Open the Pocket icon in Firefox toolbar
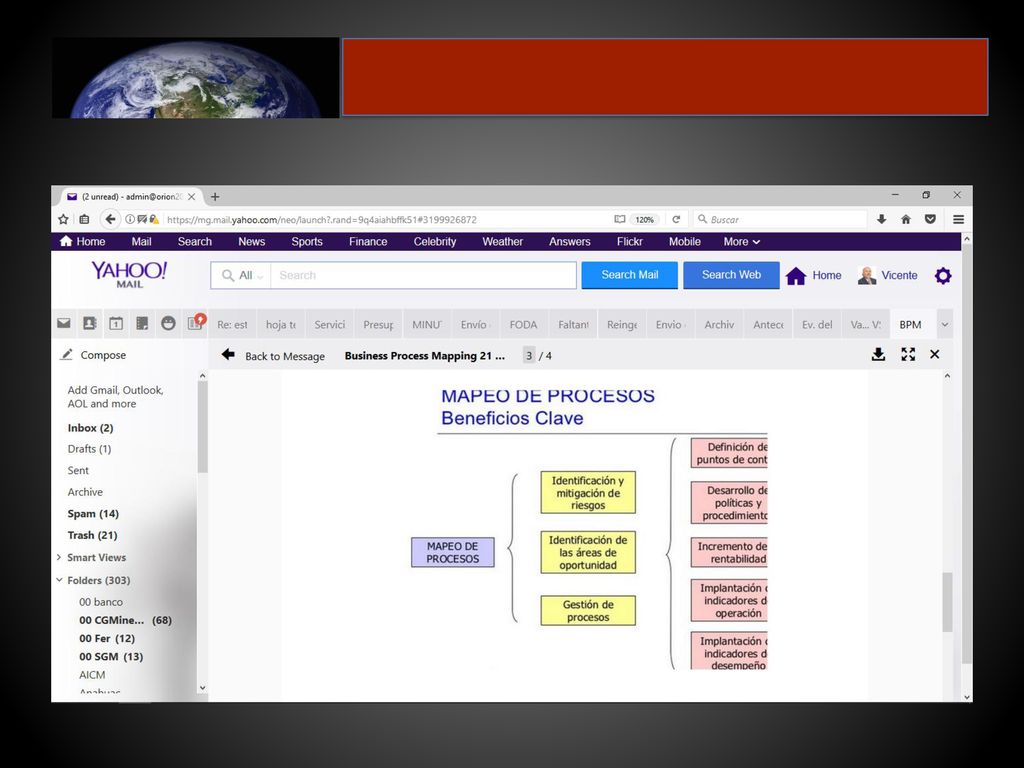Image resolution: width=1024 pixels, height=768 pixels. (930, 219)
